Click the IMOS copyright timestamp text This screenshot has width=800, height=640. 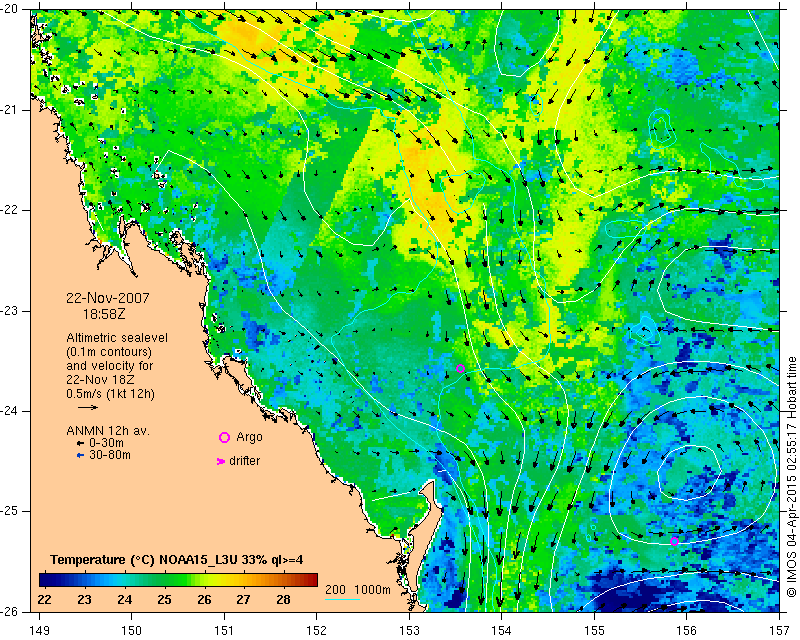(791, 477)
